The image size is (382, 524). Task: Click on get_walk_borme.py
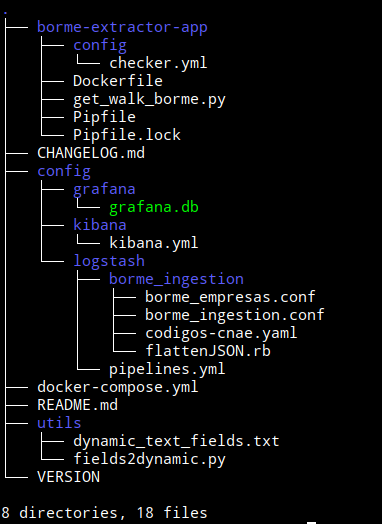149,99
